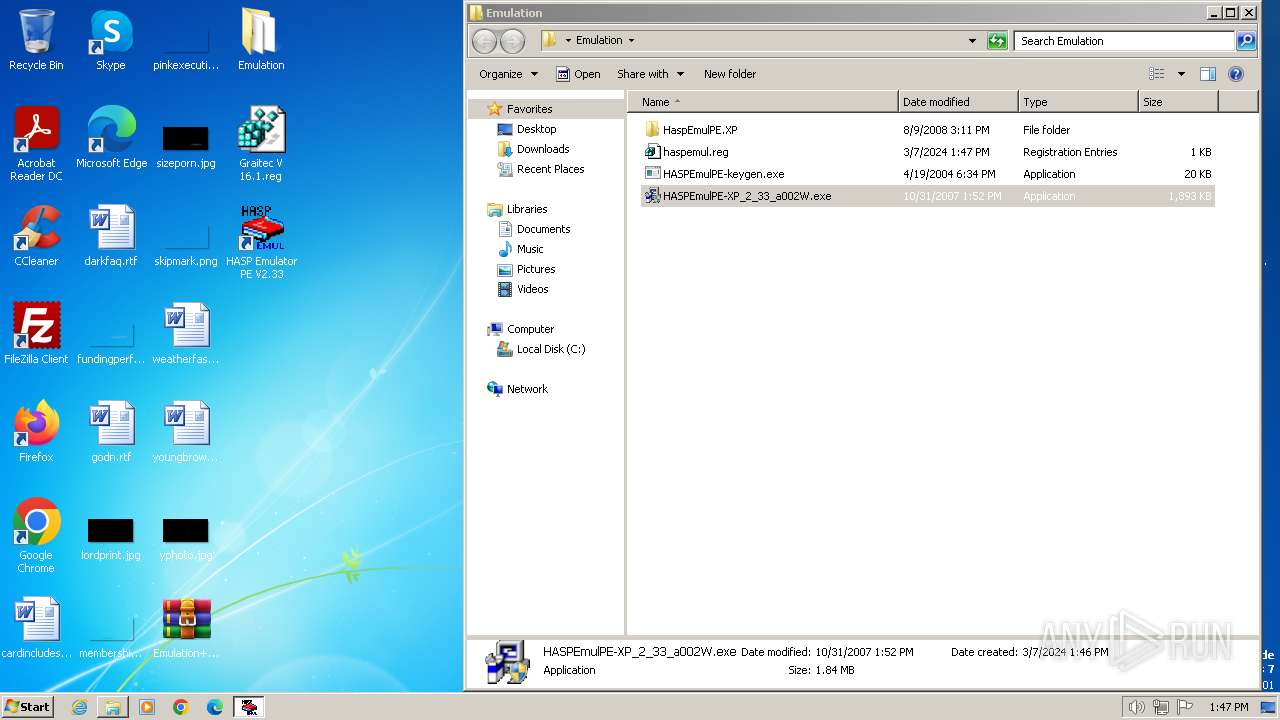The height and width of the screenshot is (720, 1280).
Task: Open Network in navigation pane
Action: (x=527, y=389)
